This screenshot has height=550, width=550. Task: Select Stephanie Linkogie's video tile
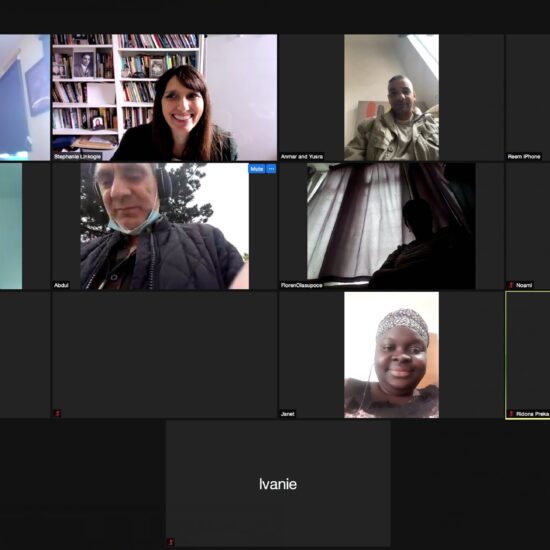tap(165, 98)
